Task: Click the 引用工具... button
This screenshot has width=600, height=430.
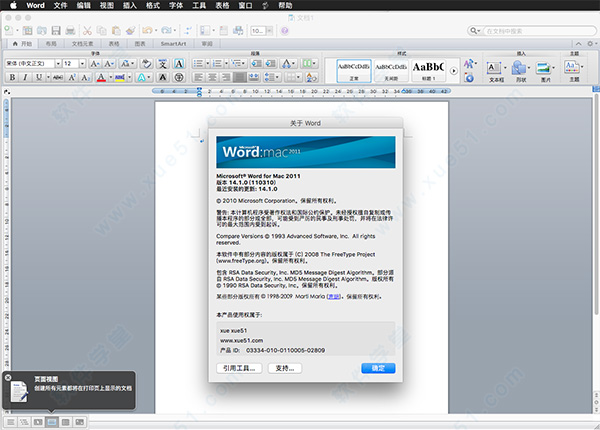Action: (239, 368)
